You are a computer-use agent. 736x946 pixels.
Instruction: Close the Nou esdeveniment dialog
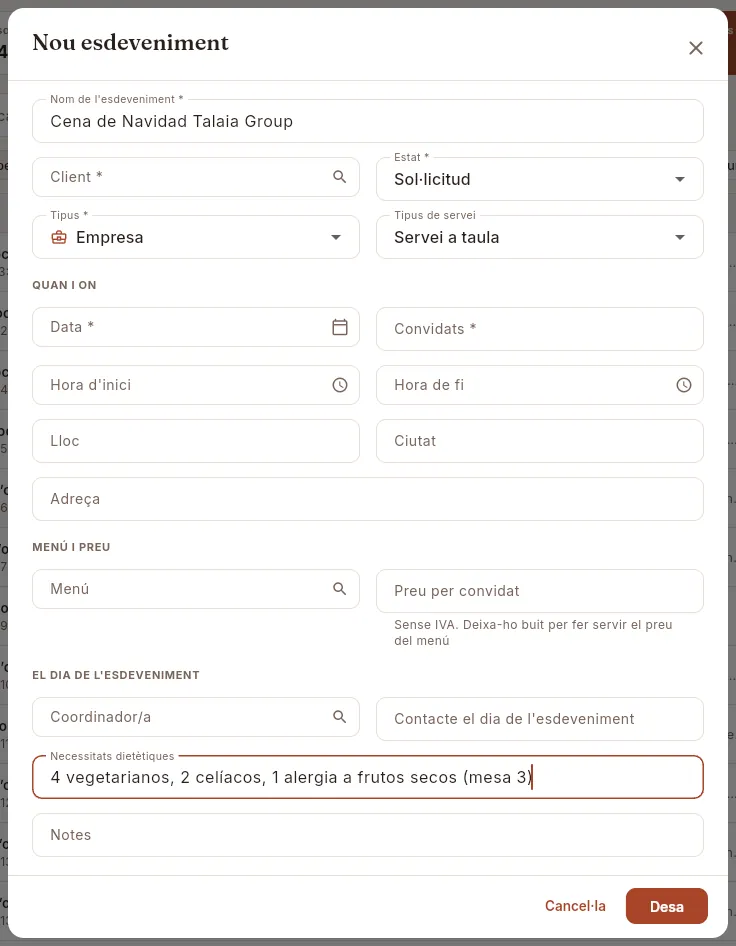tap(696, 48)
